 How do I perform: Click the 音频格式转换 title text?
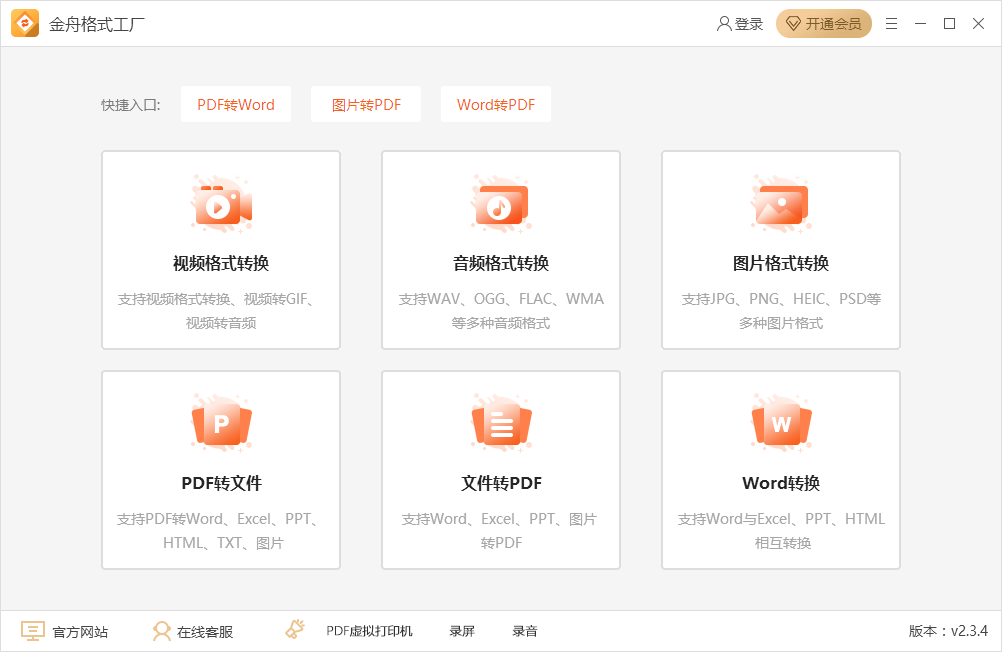[x=501, y=263]
